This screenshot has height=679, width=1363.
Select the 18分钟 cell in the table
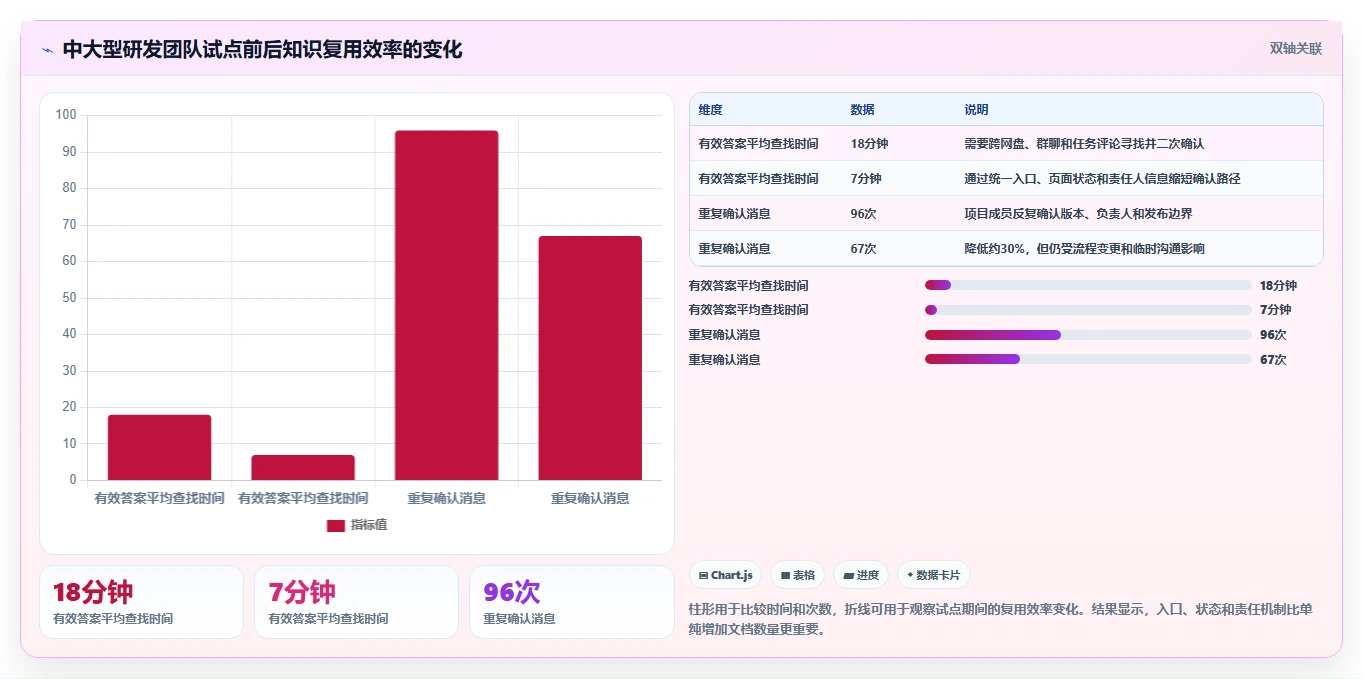coord(869,144)
